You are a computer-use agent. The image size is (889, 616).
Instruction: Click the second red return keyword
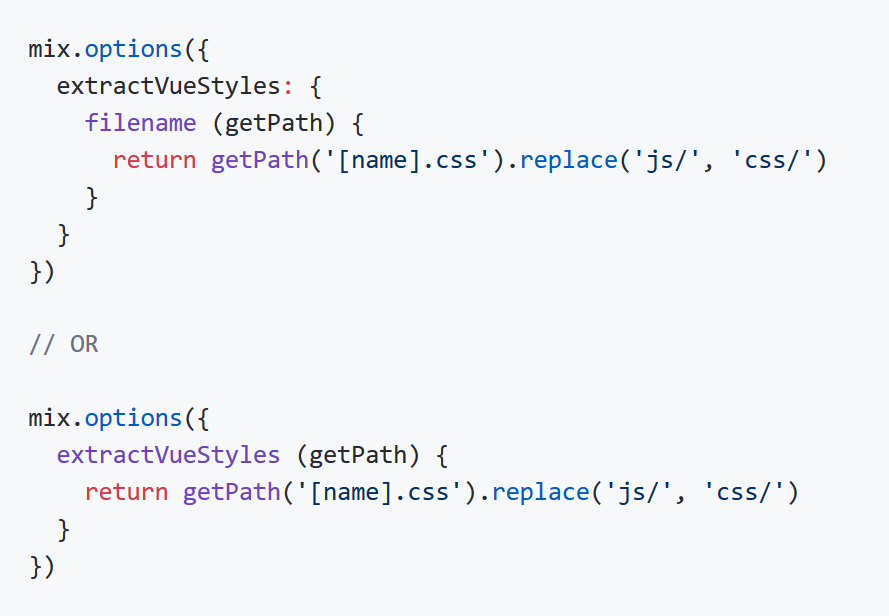click(x=126, y=492)
